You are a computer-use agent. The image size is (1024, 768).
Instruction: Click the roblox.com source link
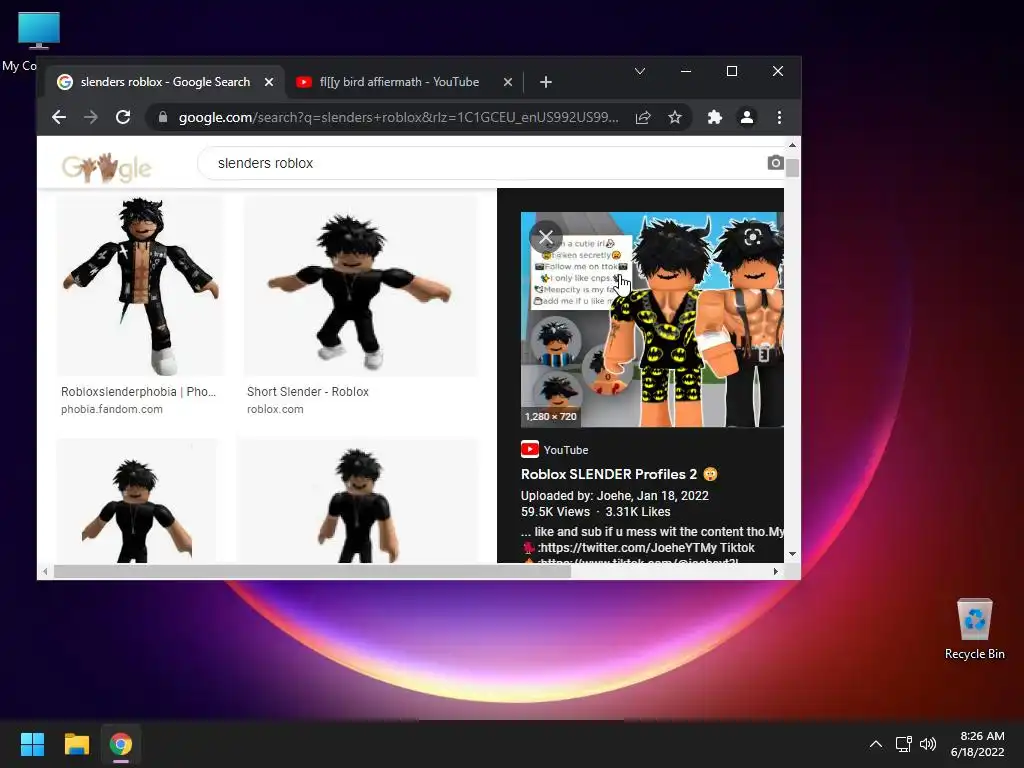coord(275,409)
